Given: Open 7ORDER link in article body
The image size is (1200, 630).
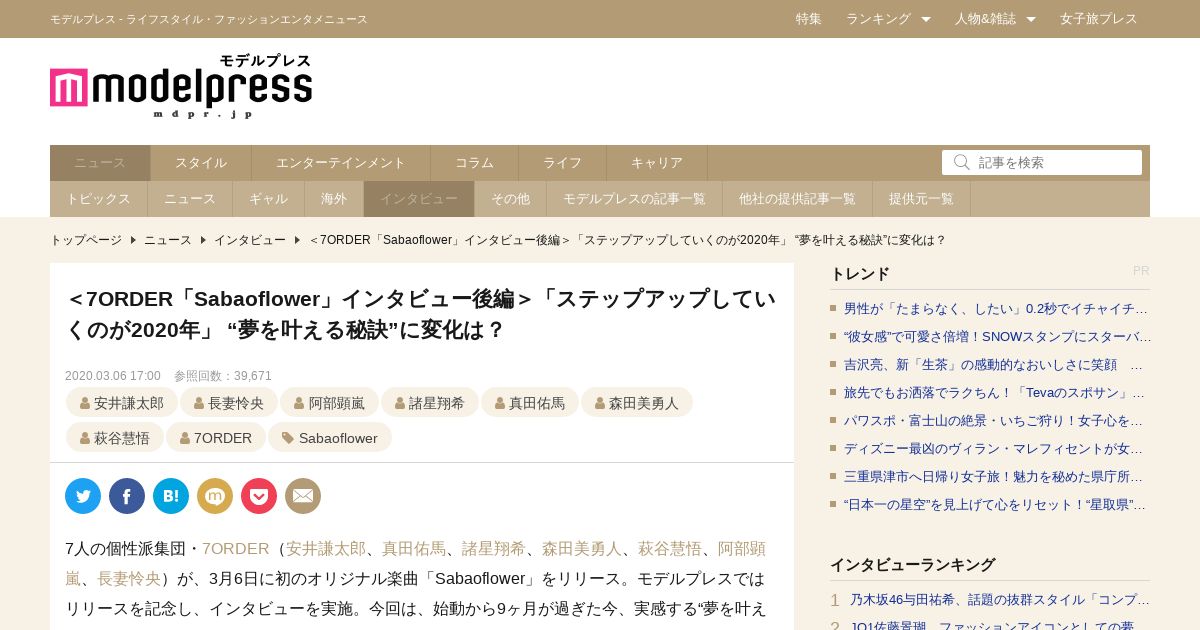Looking at the screenshot, I should (x=236, y=548).
